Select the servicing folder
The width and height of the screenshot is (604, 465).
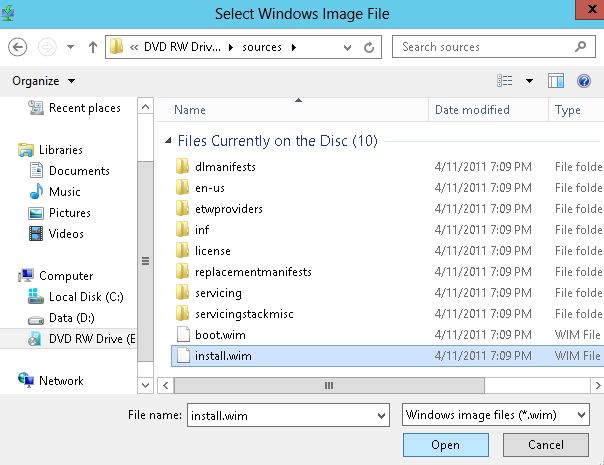pos(218,293)
